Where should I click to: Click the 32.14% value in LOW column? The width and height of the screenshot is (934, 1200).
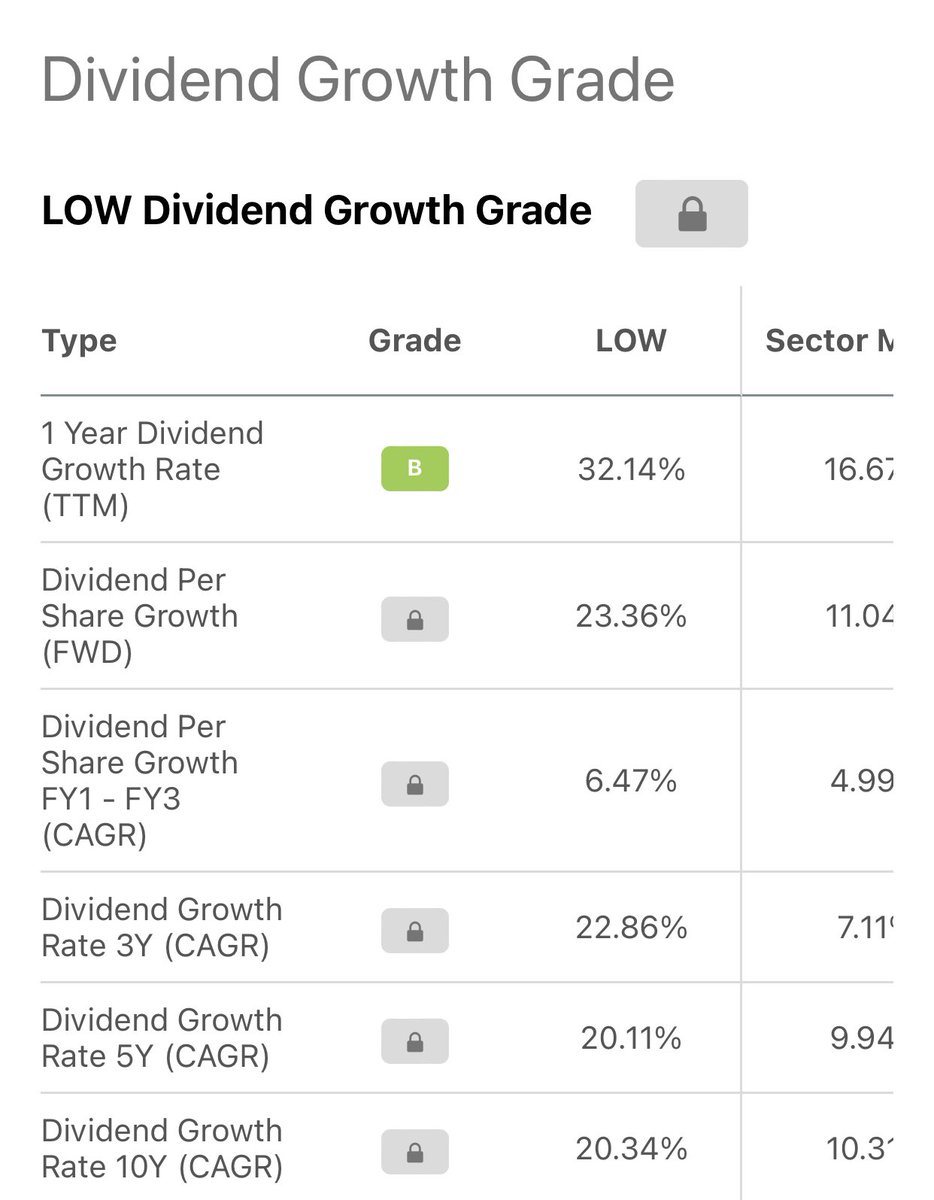pos(631,469)
